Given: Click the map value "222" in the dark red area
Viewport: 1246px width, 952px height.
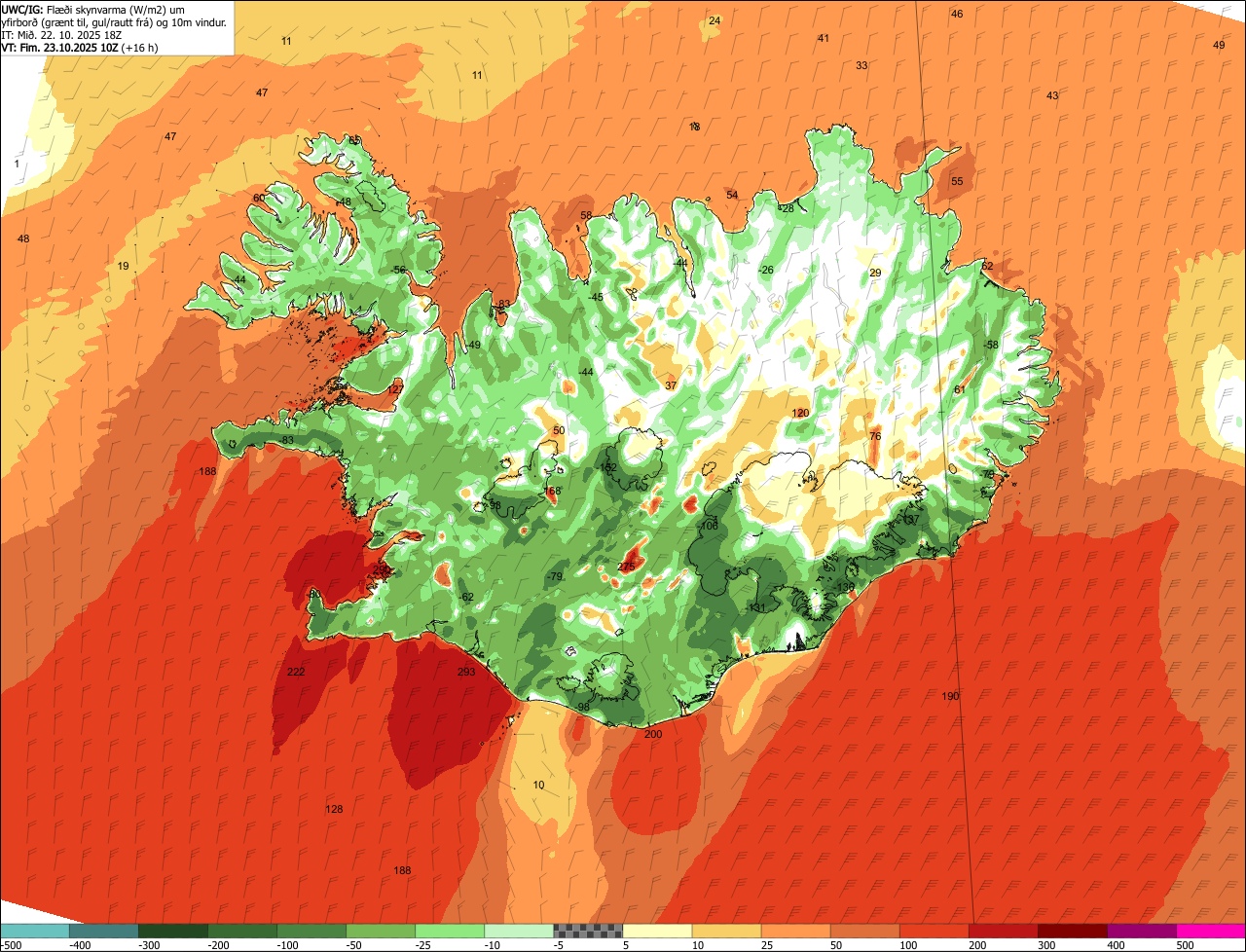Looking at the screenshot, I should click(297, 672).
